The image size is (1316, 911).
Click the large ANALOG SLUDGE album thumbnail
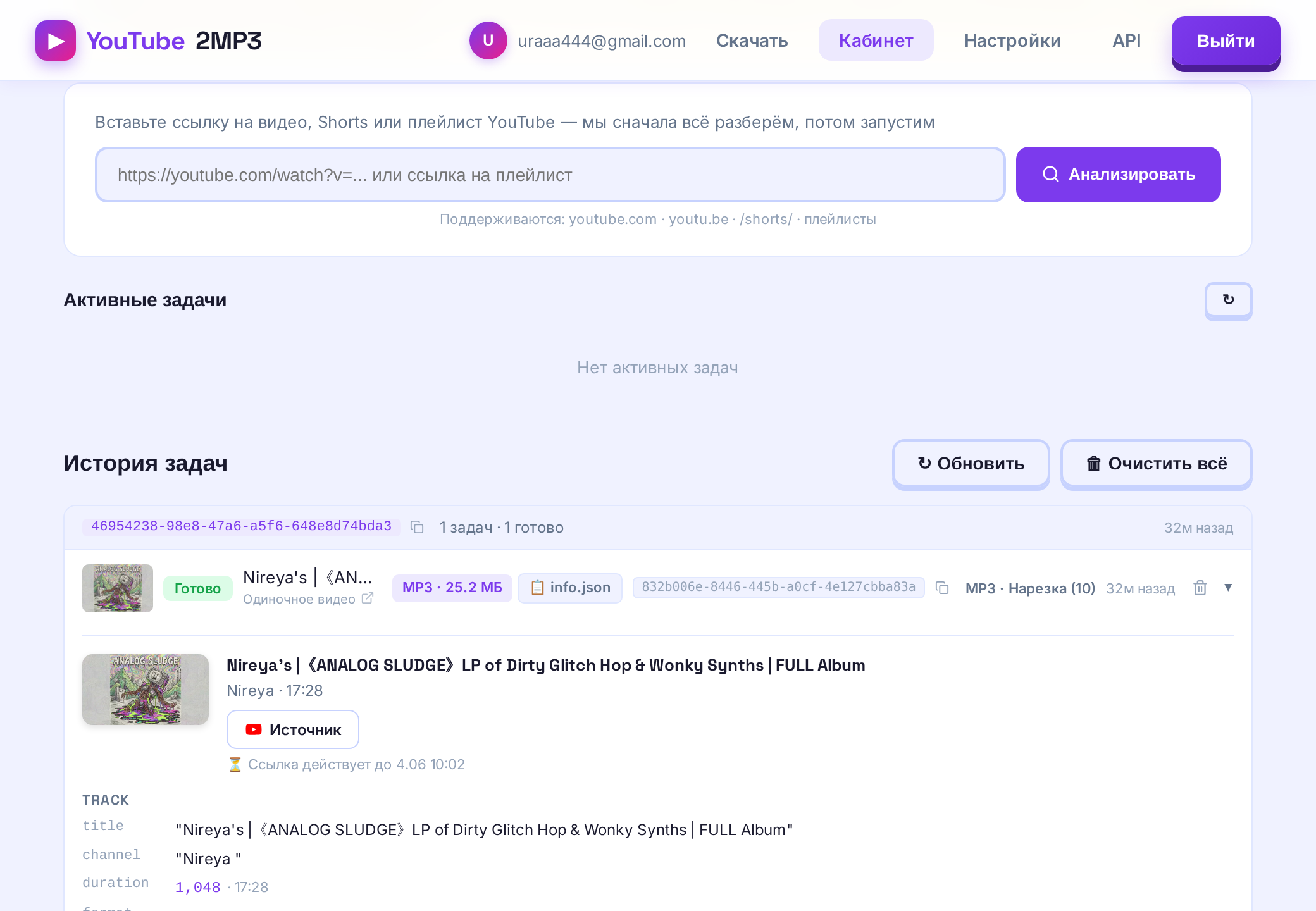(146, 690)
